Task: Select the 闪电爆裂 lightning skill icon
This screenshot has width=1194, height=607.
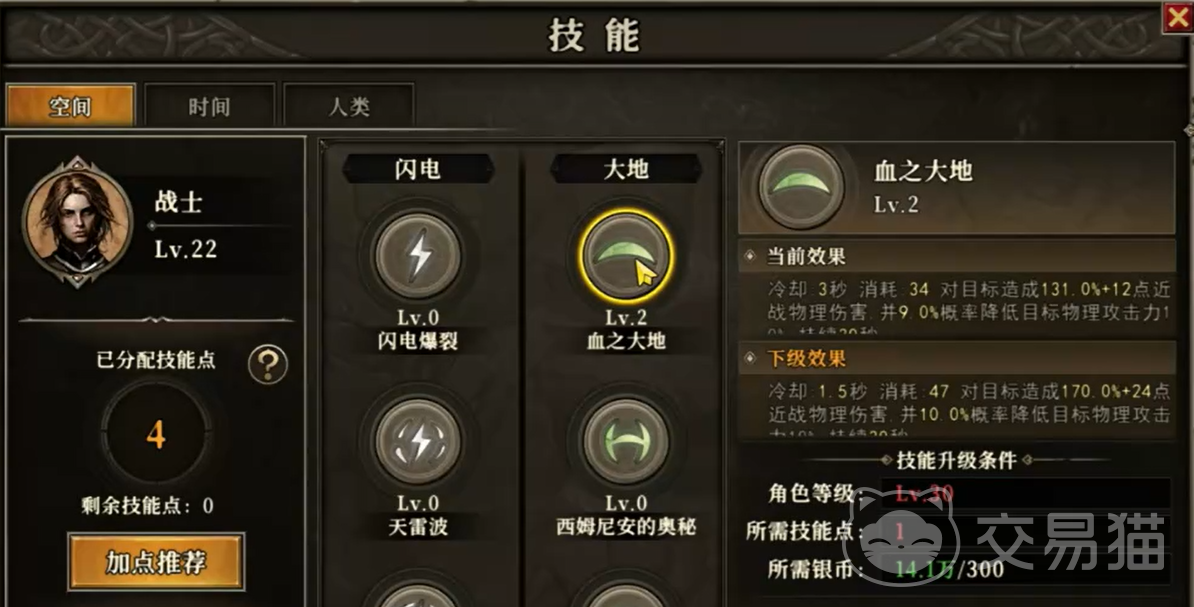Action: [x=418, y=256]
